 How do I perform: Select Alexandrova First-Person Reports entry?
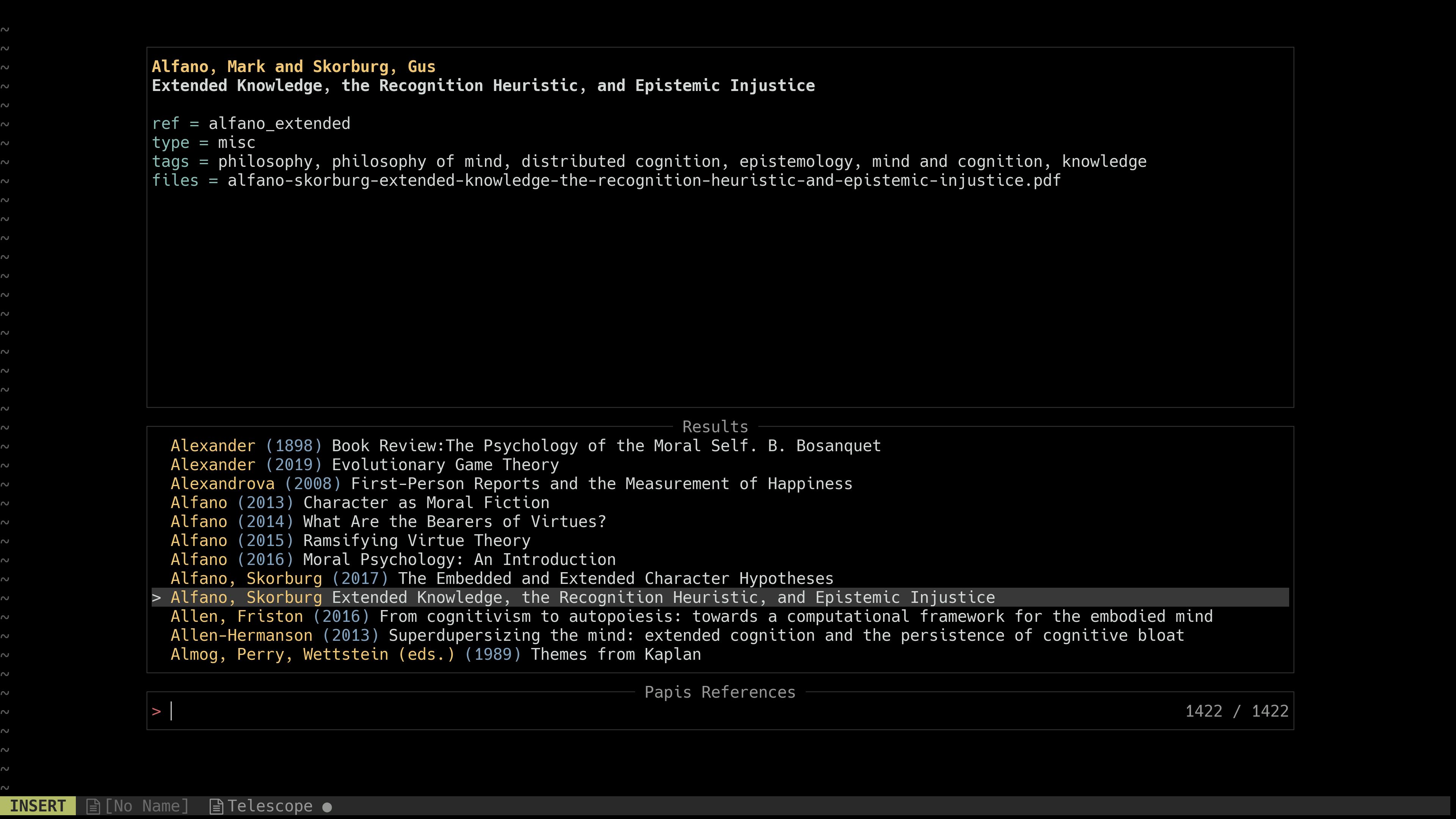coord(511,484)
